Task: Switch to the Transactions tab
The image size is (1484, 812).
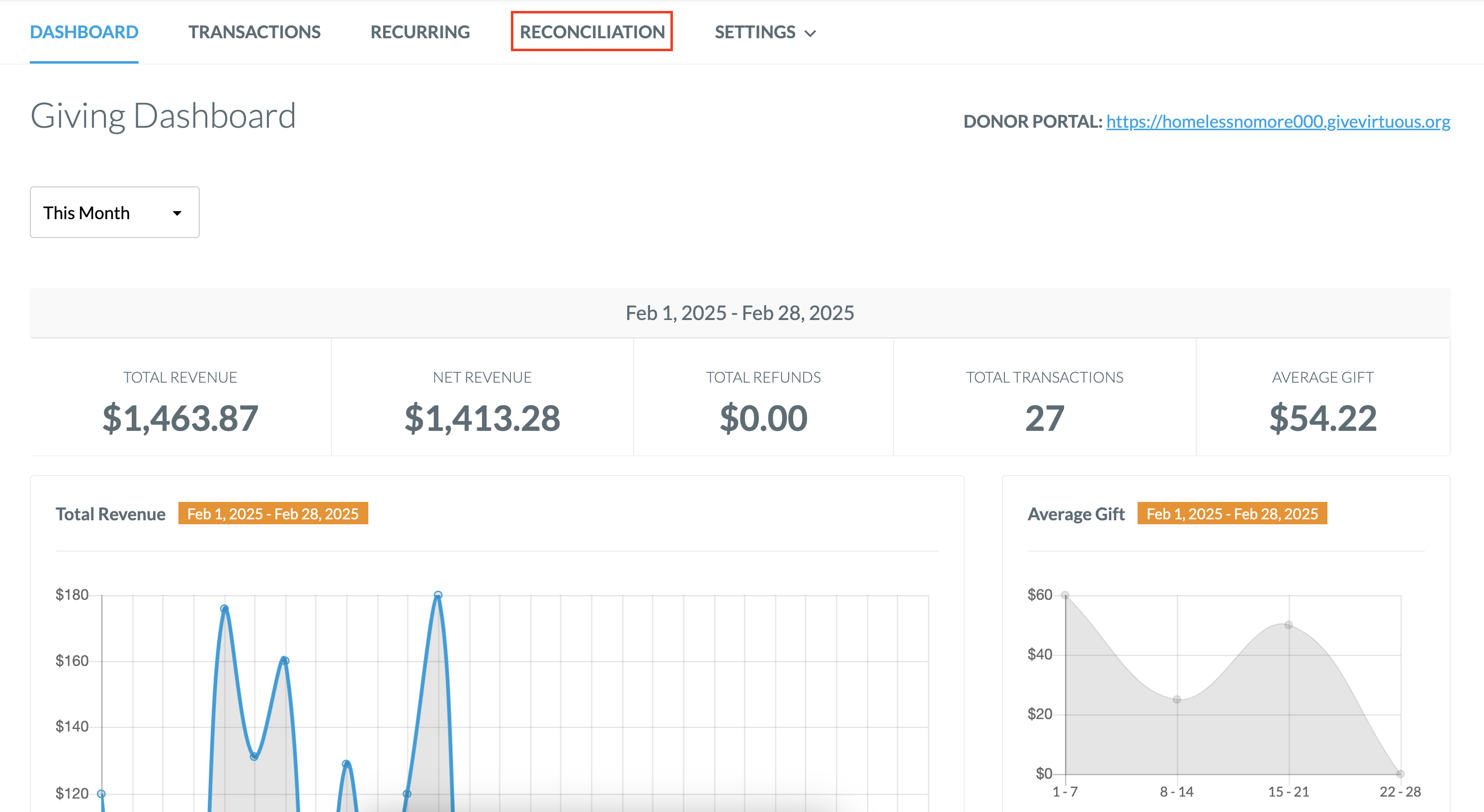Action: click(x=254, y=32)
